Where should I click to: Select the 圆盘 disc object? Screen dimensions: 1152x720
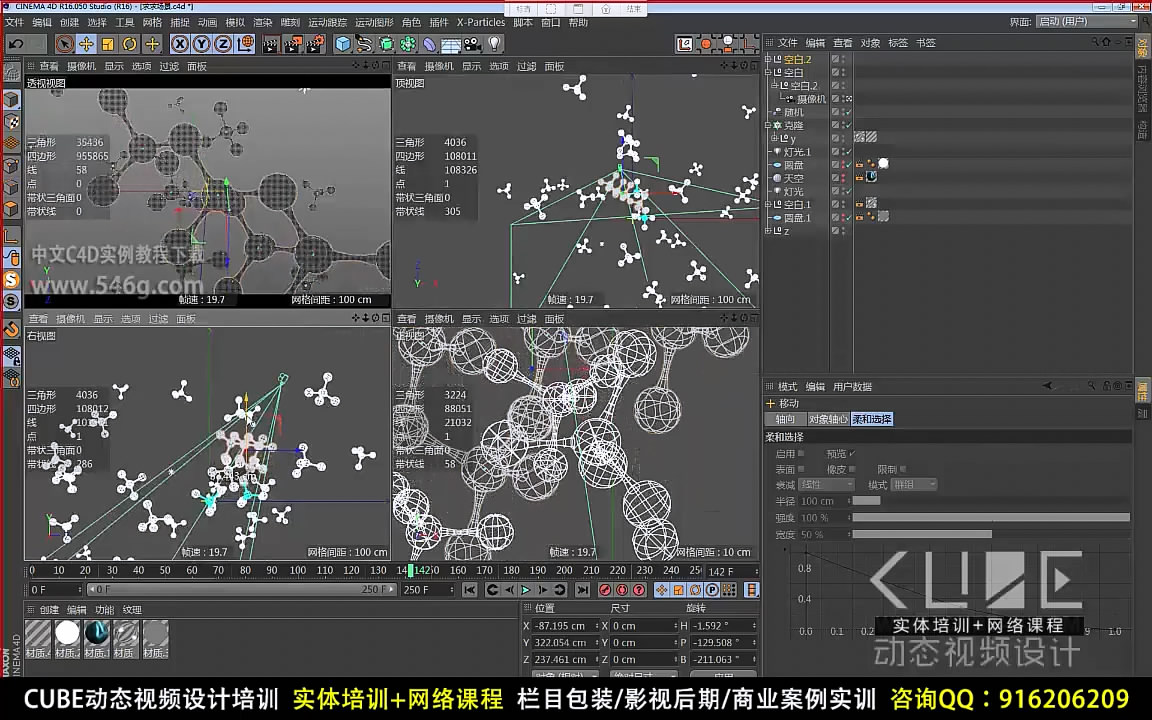(793, 165)
